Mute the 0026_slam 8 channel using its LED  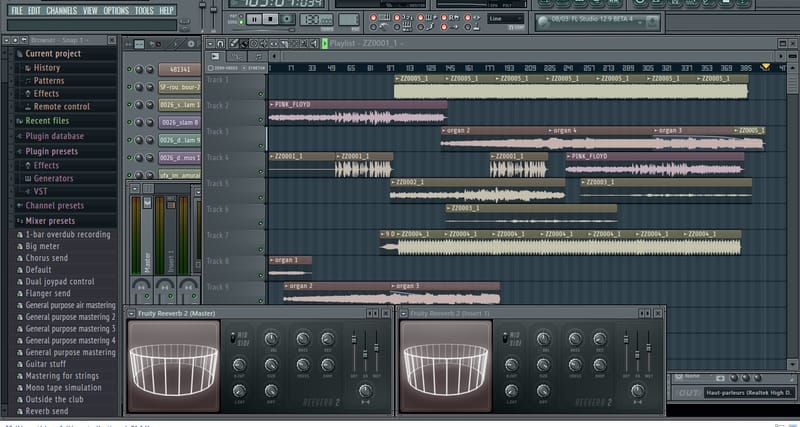[x=129, y=122]
